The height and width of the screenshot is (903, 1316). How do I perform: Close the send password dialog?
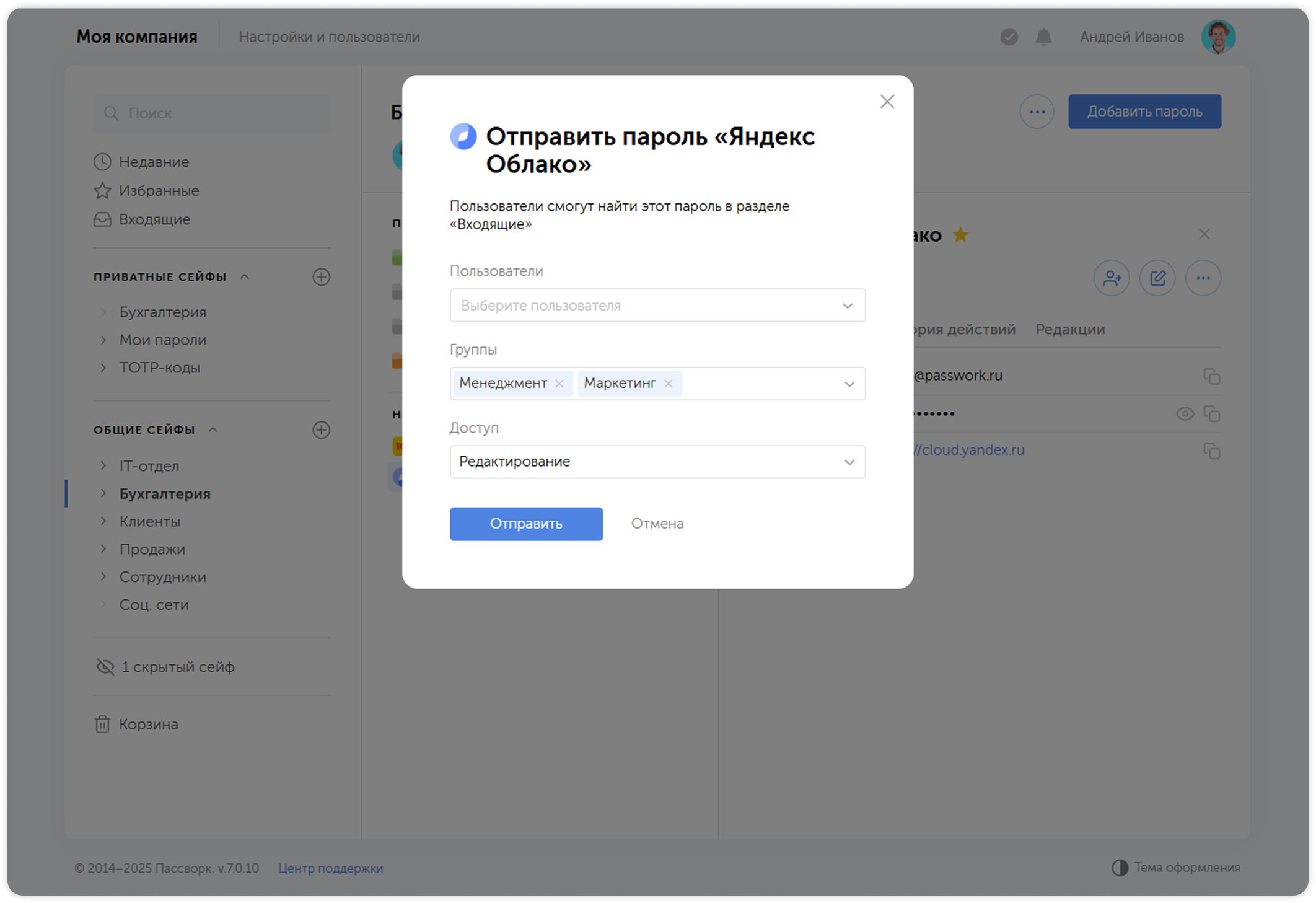[887, 102]
